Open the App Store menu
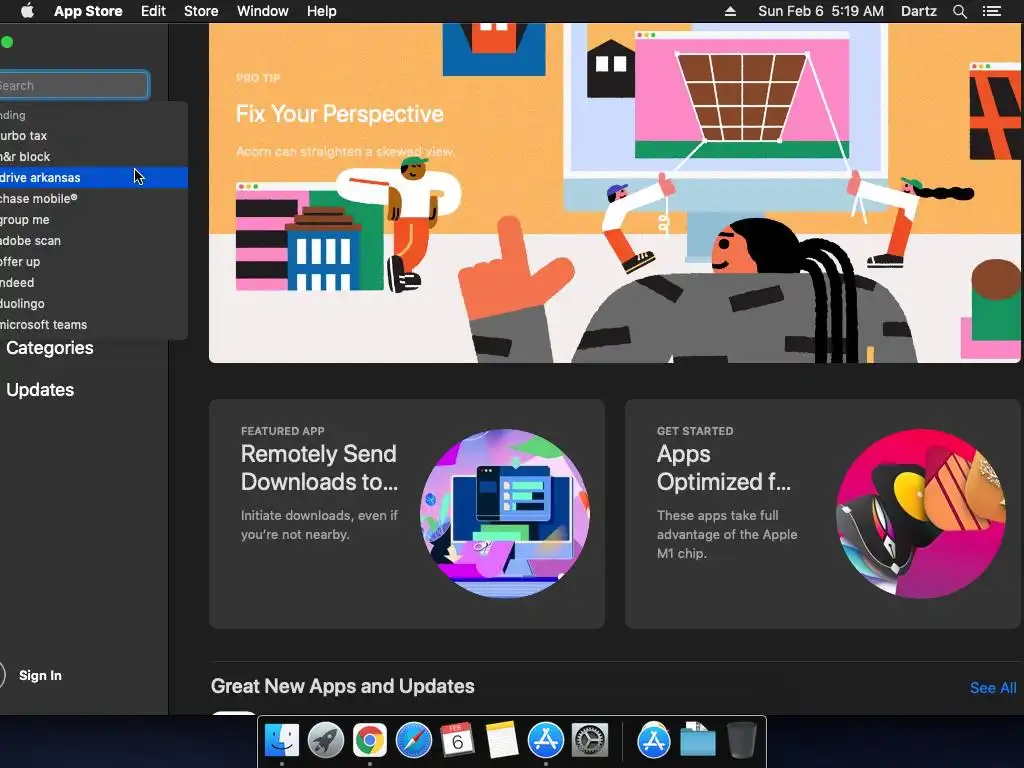The height and width of the screenshot is (768, 1024). [x=88, y=11]
